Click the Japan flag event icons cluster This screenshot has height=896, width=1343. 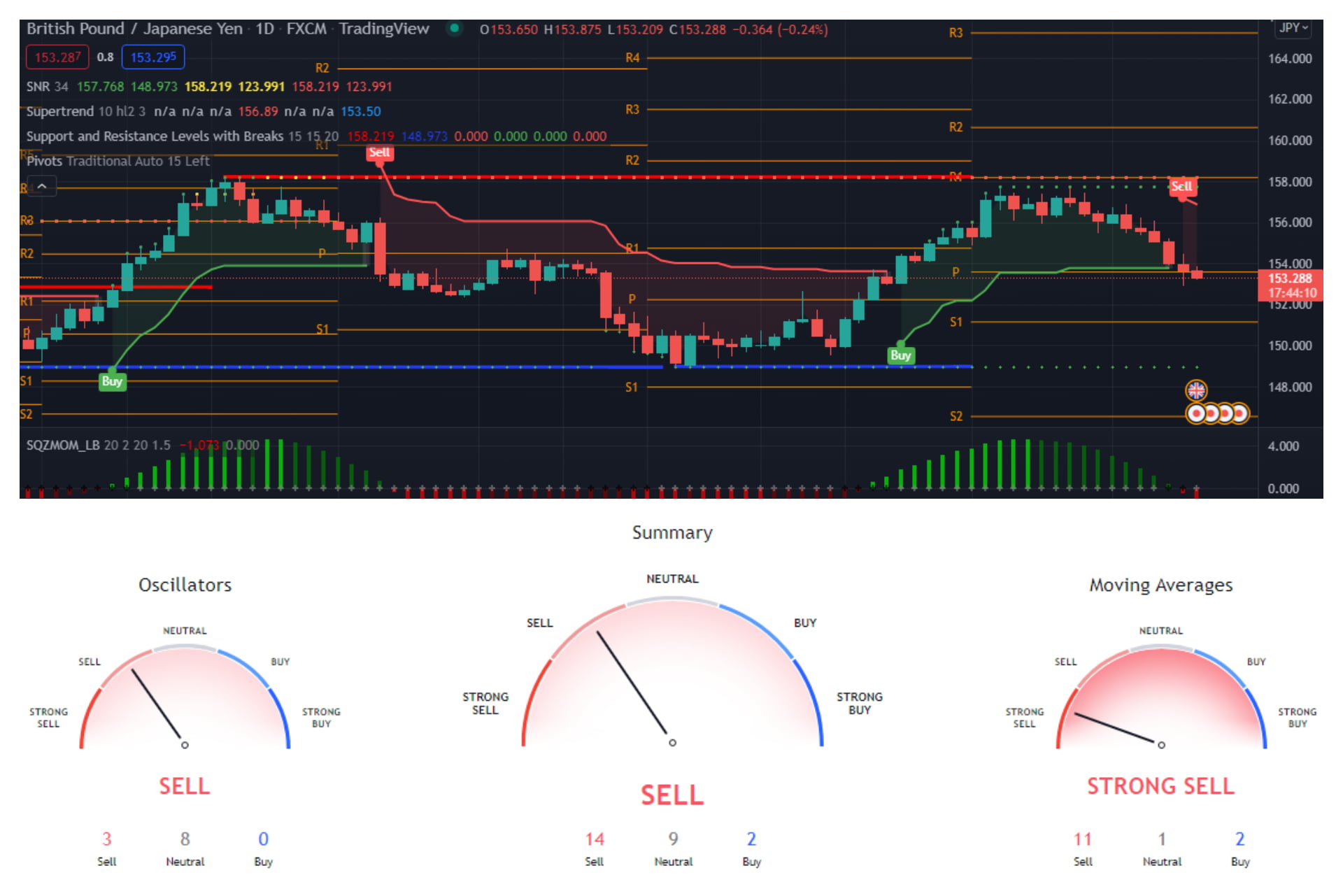(x=1218, y=413)
